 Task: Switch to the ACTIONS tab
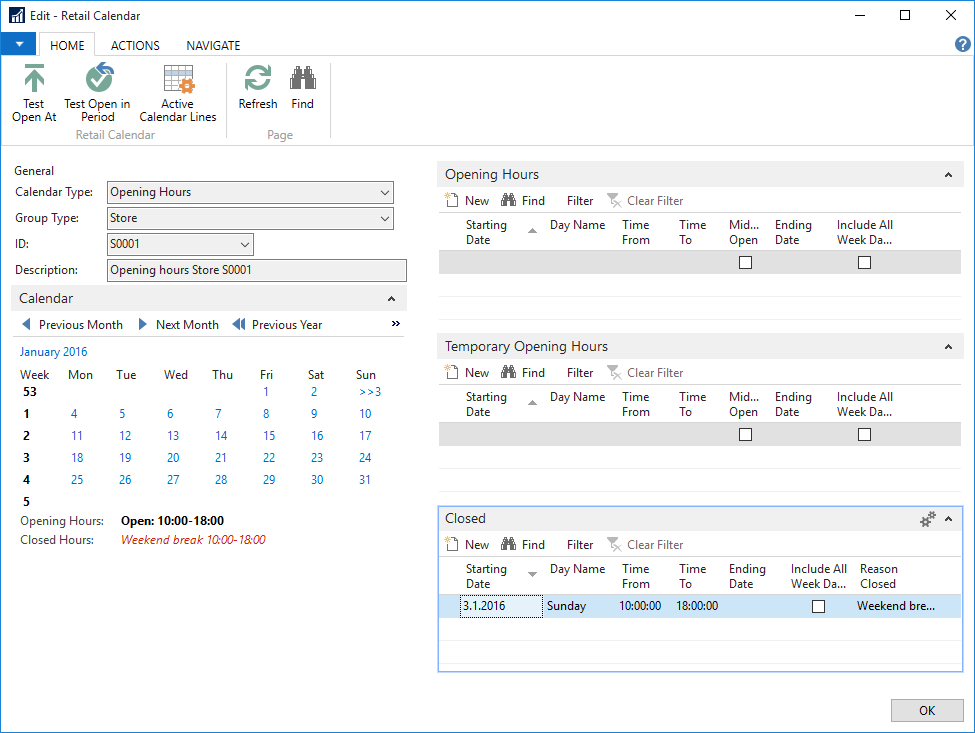tap(135, 45)
